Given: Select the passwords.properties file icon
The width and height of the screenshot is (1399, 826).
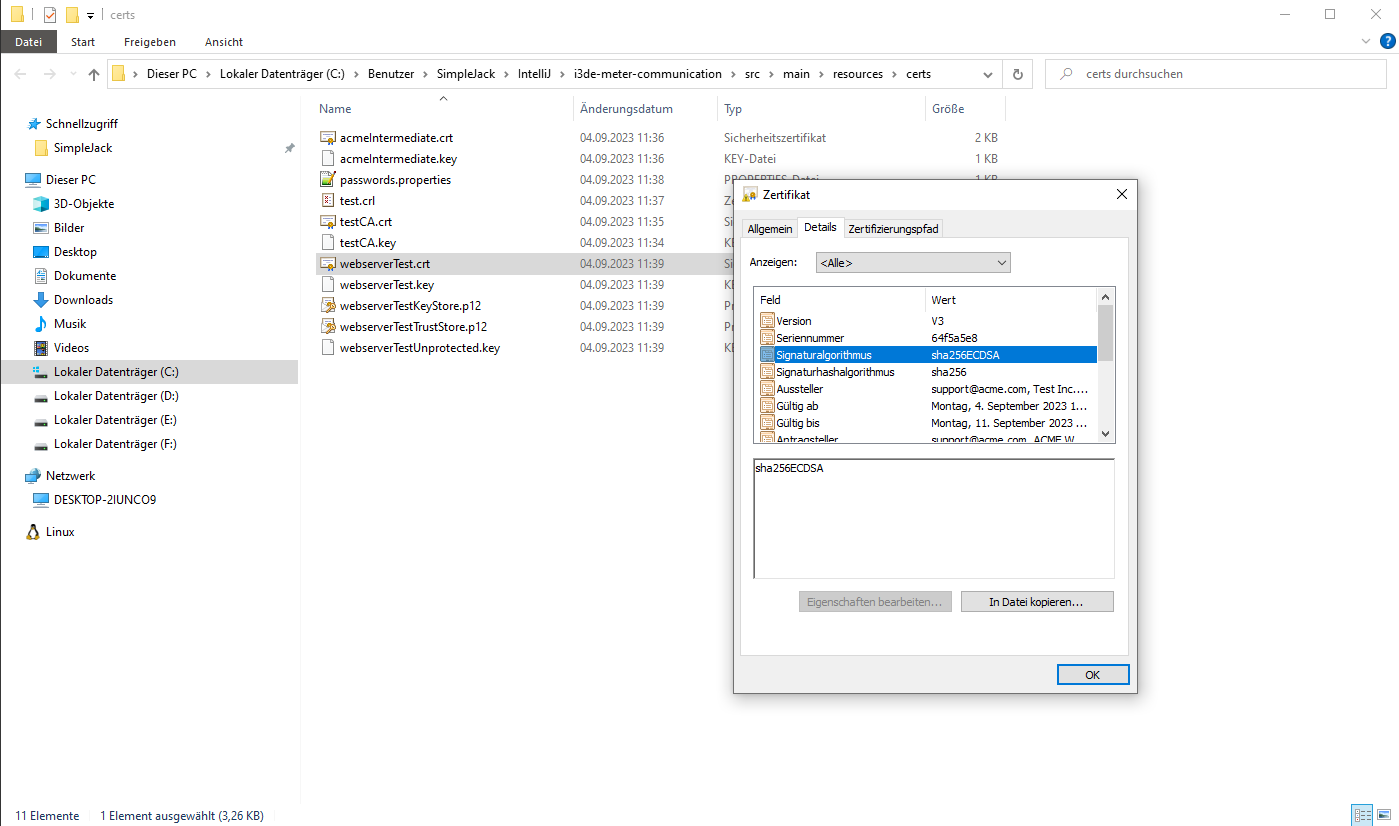Looking at the screenshot, I should (x=327, y=180).
